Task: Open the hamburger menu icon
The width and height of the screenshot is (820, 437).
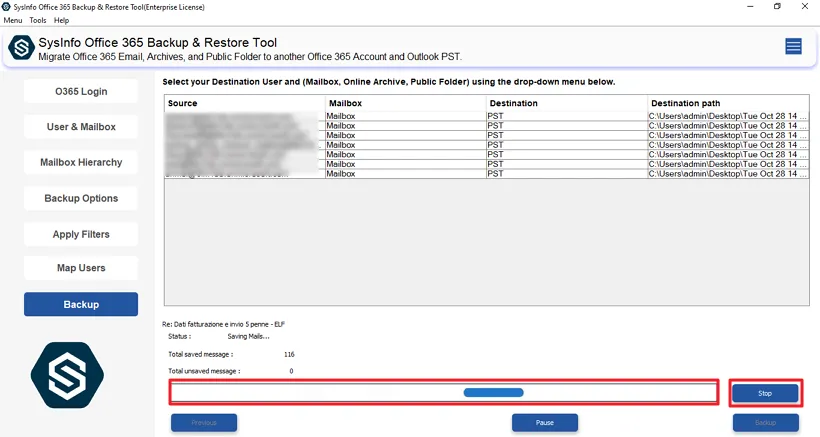Action: tap(793, 47)
